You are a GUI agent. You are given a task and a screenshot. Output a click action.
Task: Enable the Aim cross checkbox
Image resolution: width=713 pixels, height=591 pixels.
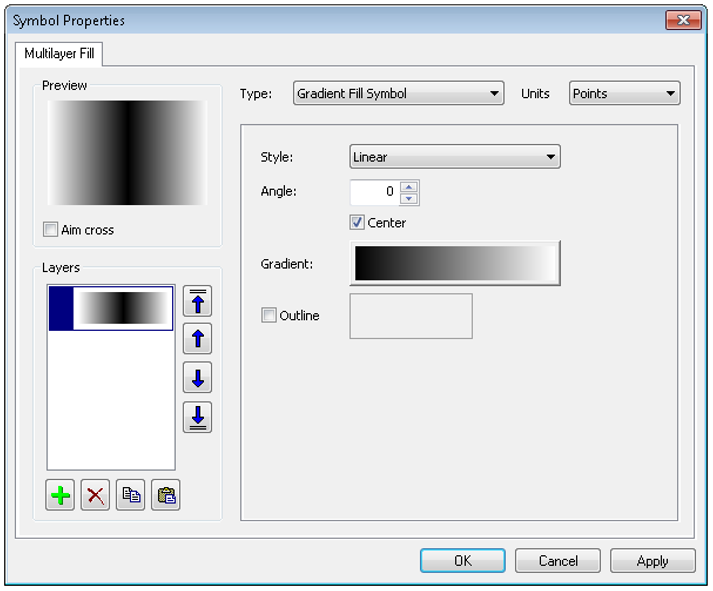pos(51,230)
